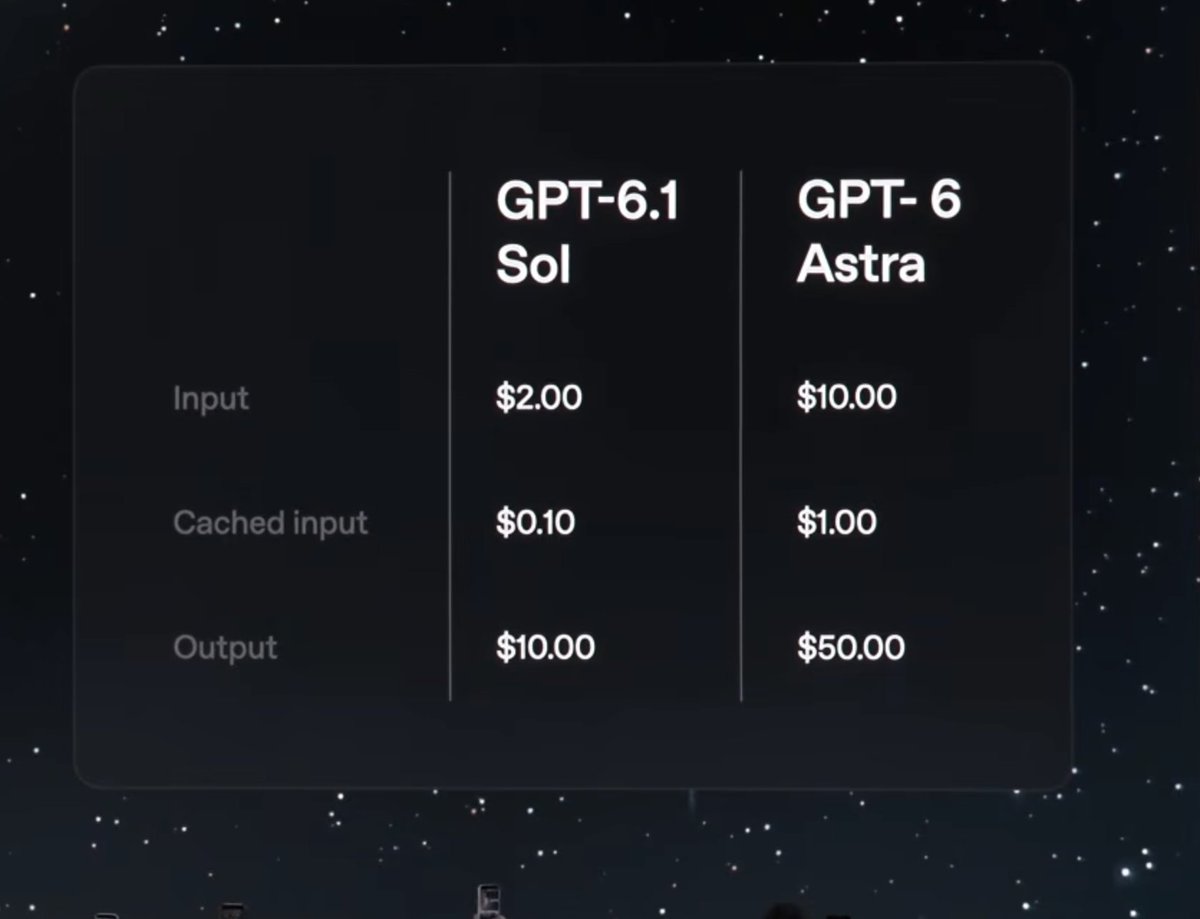Select the Input row label
Image resolution: width=1200 pixels, height=919 pixels.
click(x=211, y=398)
